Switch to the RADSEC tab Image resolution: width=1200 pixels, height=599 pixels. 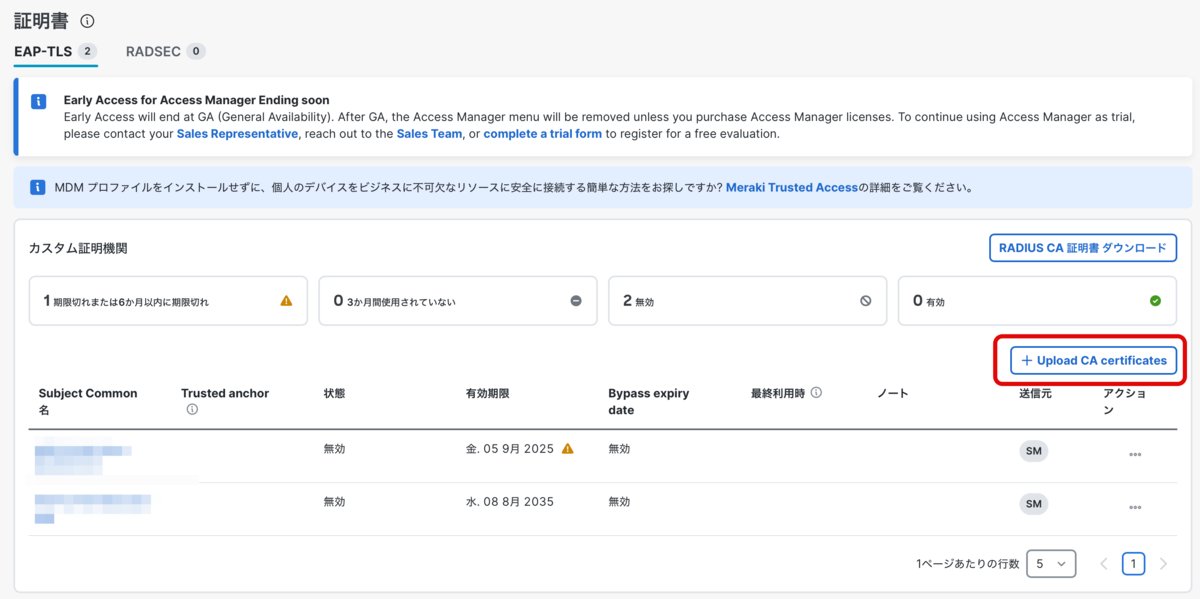(165, 51)
